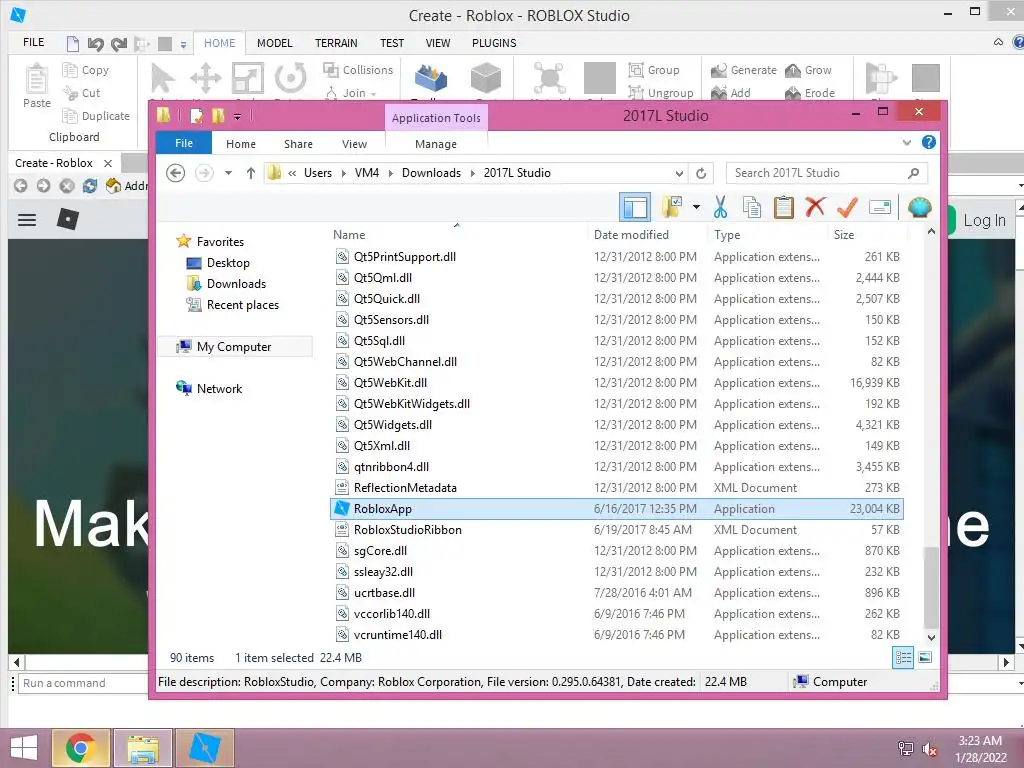The height and width of the screenshot is (768, 1024).
Task: Open the Explorer Share tab
Action: pos(298,144)
